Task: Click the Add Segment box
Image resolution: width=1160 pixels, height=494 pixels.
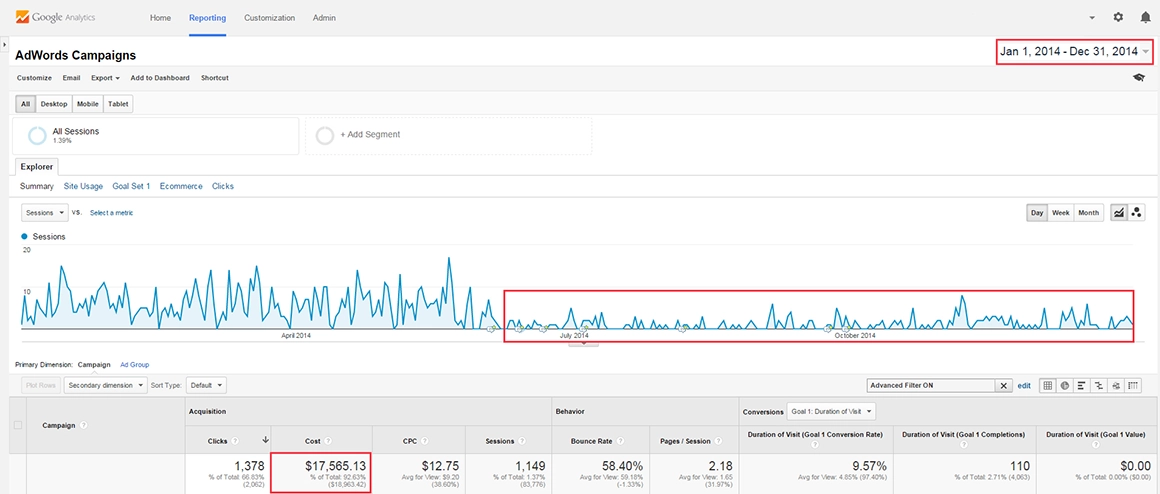Action: 448,135
